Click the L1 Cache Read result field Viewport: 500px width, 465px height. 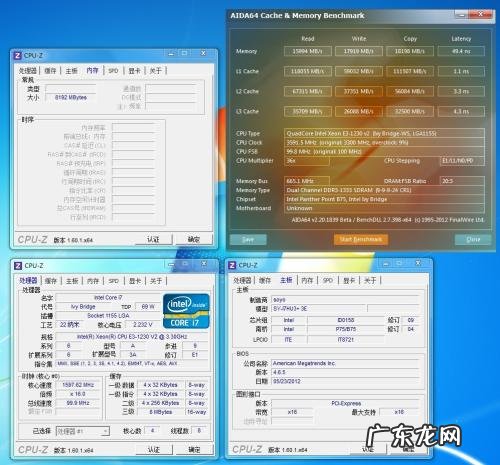(308, 71)
